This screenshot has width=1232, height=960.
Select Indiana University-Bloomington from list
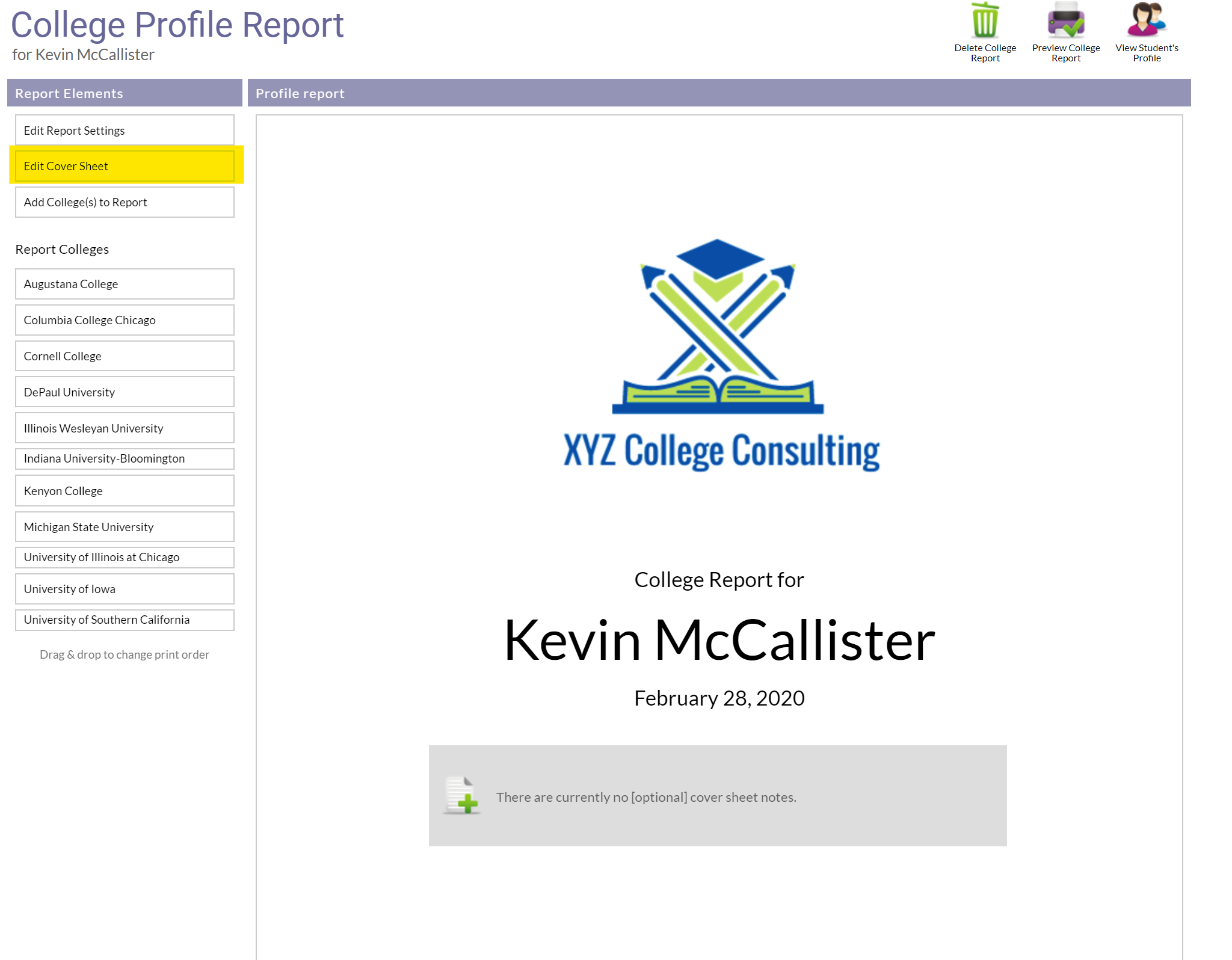(123, 459)
